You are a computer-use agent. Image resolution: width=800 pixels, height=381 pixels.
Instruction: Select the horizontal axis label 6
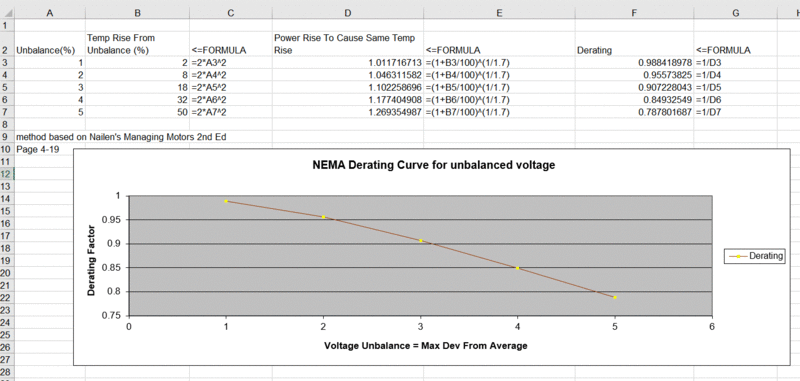coord(712,326)
